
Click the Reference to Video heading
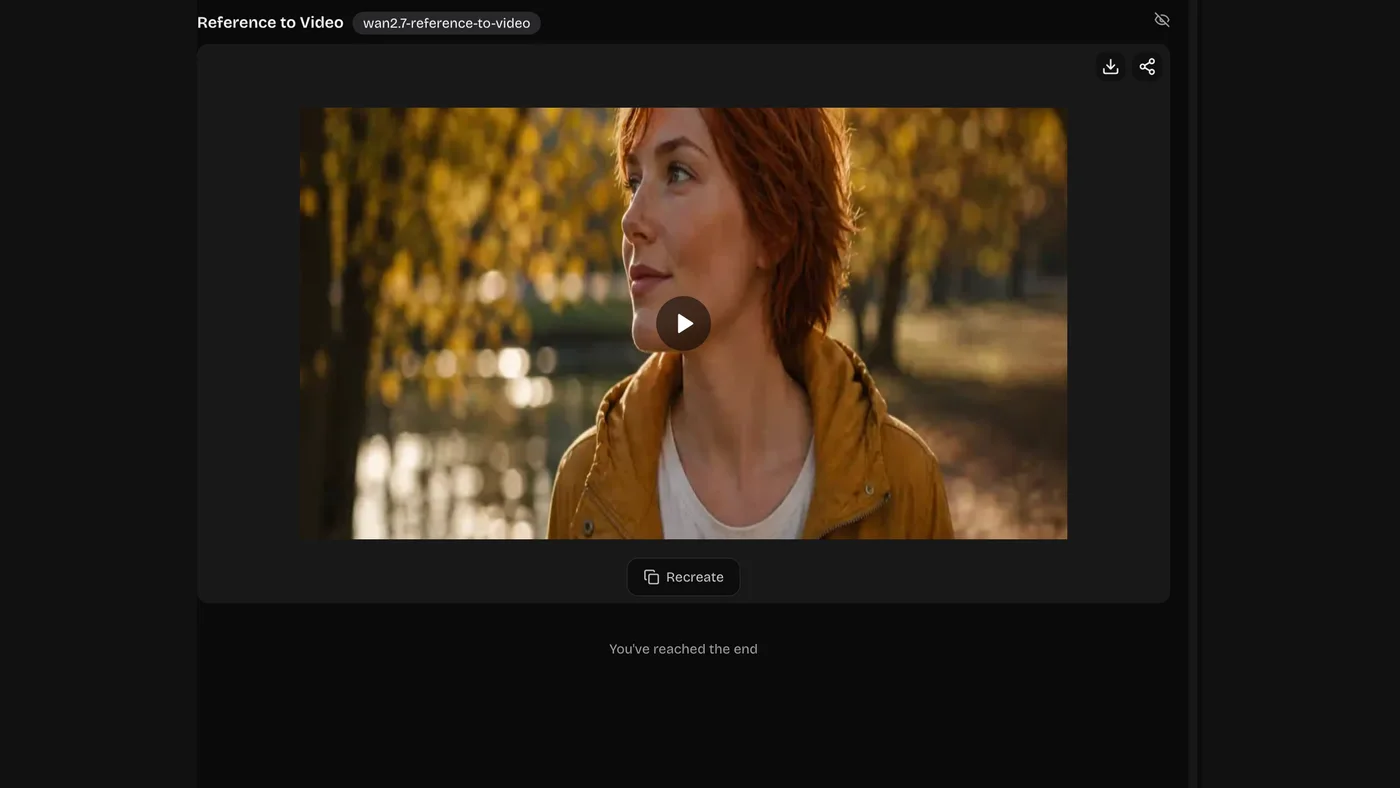click(x=270, y=22)
